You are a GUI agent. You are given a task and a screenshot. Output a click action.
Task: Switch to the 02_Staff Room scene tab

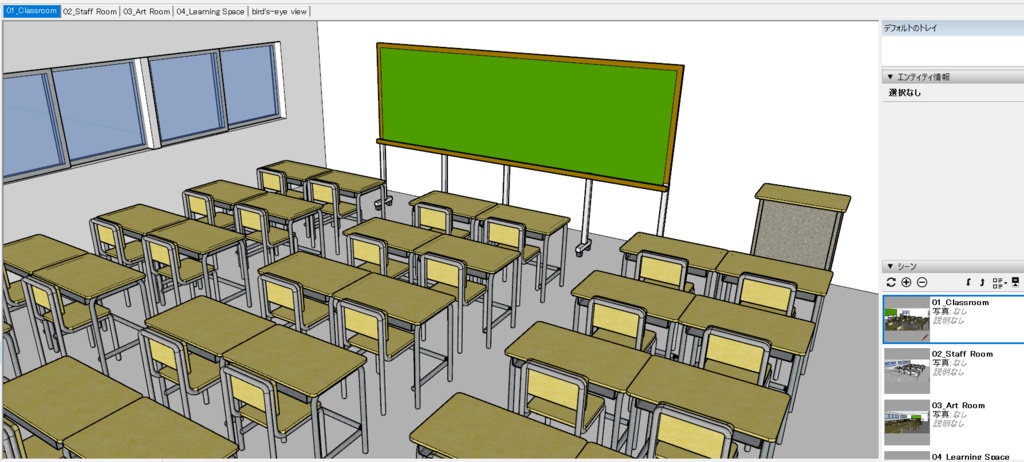[x=90, y=11]
